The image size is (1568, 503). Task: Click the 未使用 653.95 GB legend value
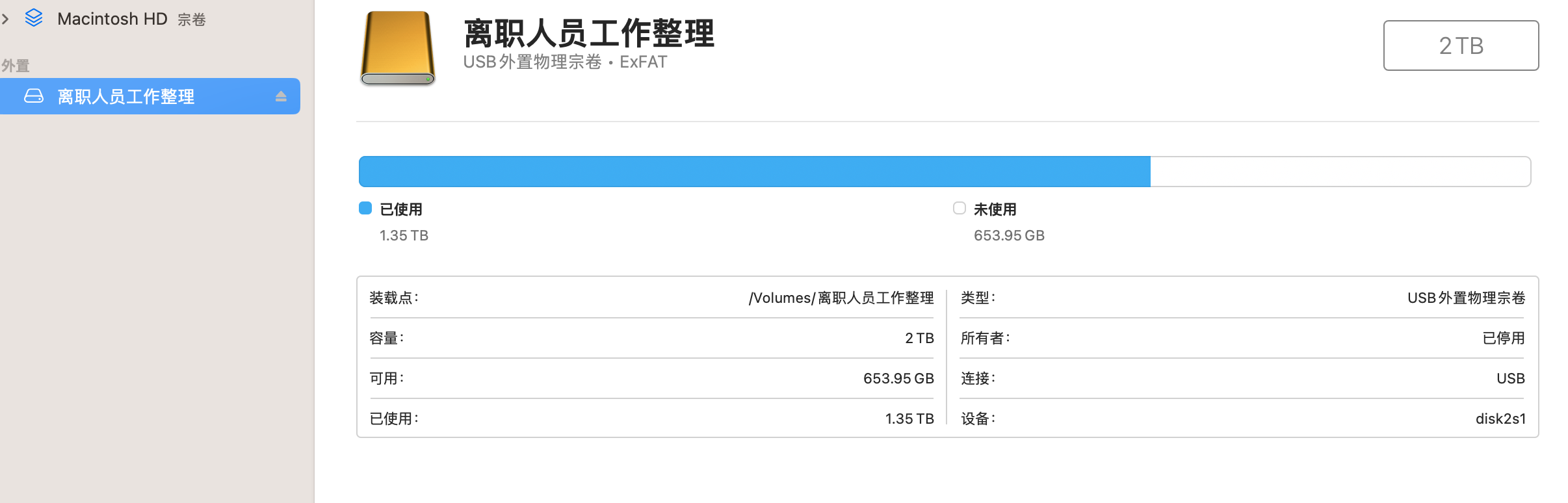pos(1008,235)
